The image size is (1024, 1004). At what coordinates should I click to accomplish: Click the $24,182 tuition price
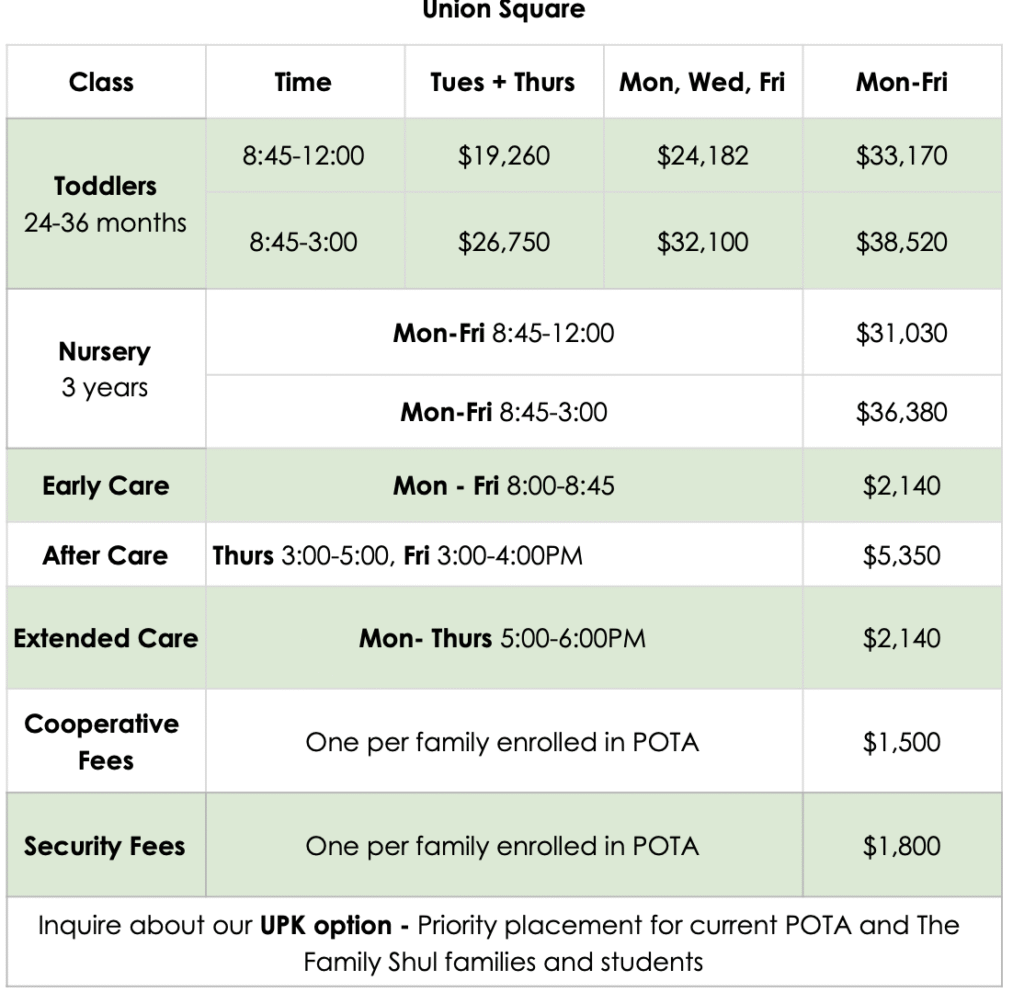tap(702, 156)
